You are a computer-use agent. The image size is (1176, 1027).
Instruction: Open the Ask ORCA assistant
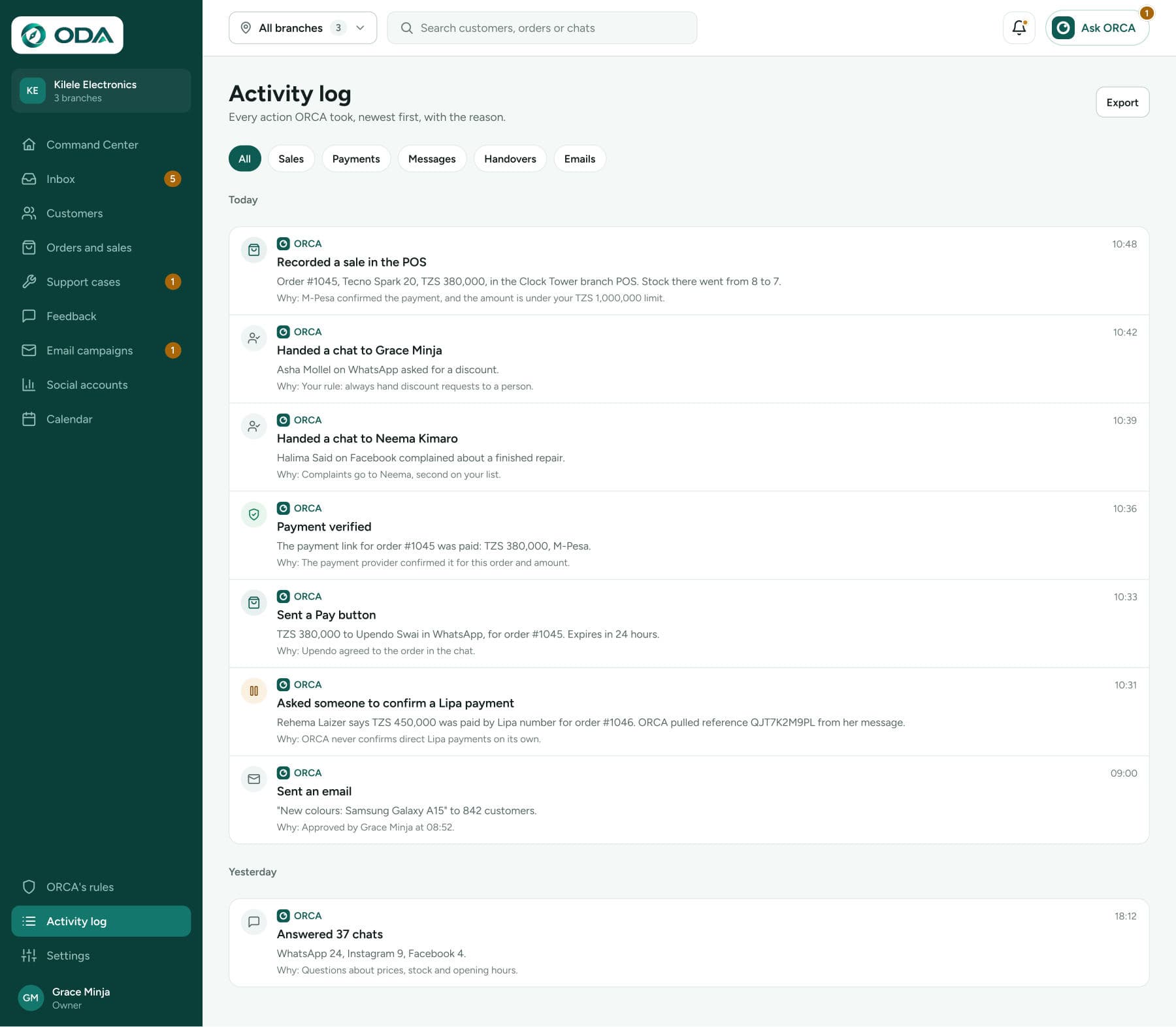click(1098, 27)
